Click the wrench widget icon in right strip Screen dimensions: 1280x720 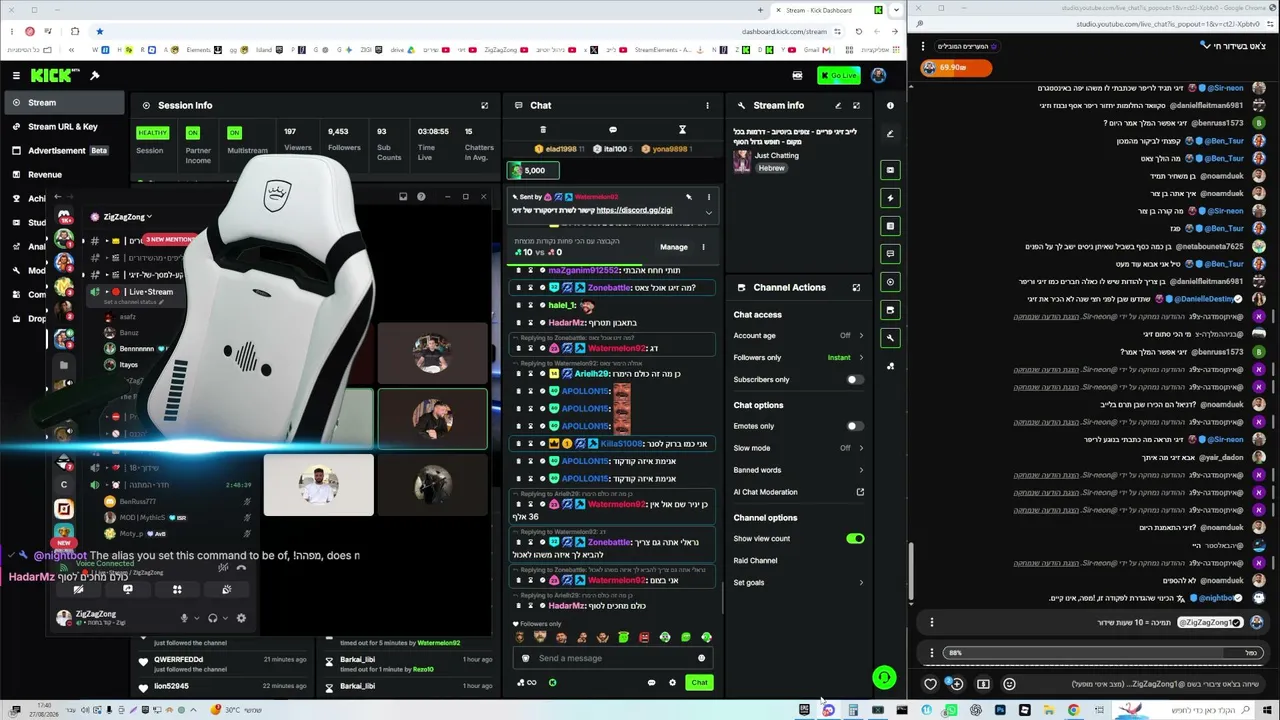click(890, 338)
